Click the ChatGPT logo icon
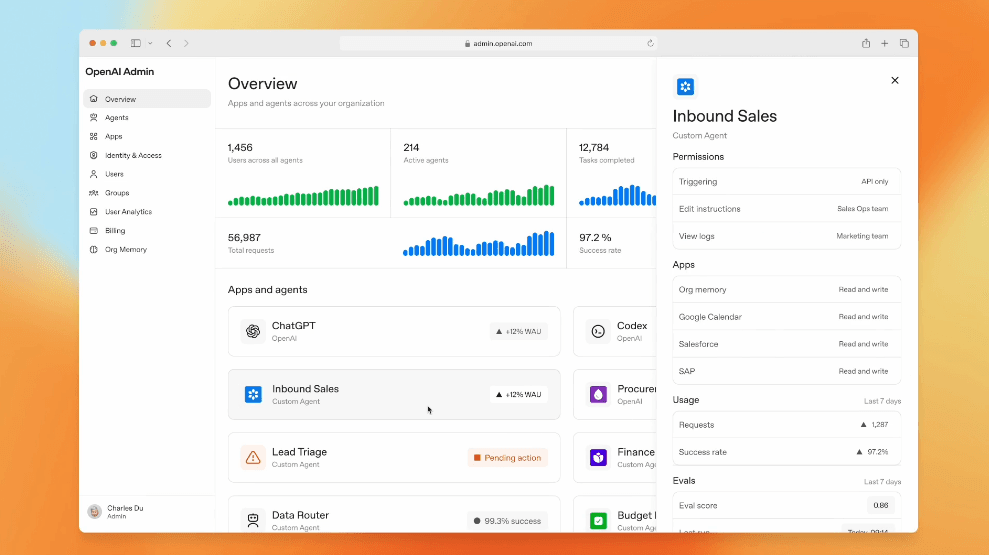This screenshot has width=989, height=555. 253,331
